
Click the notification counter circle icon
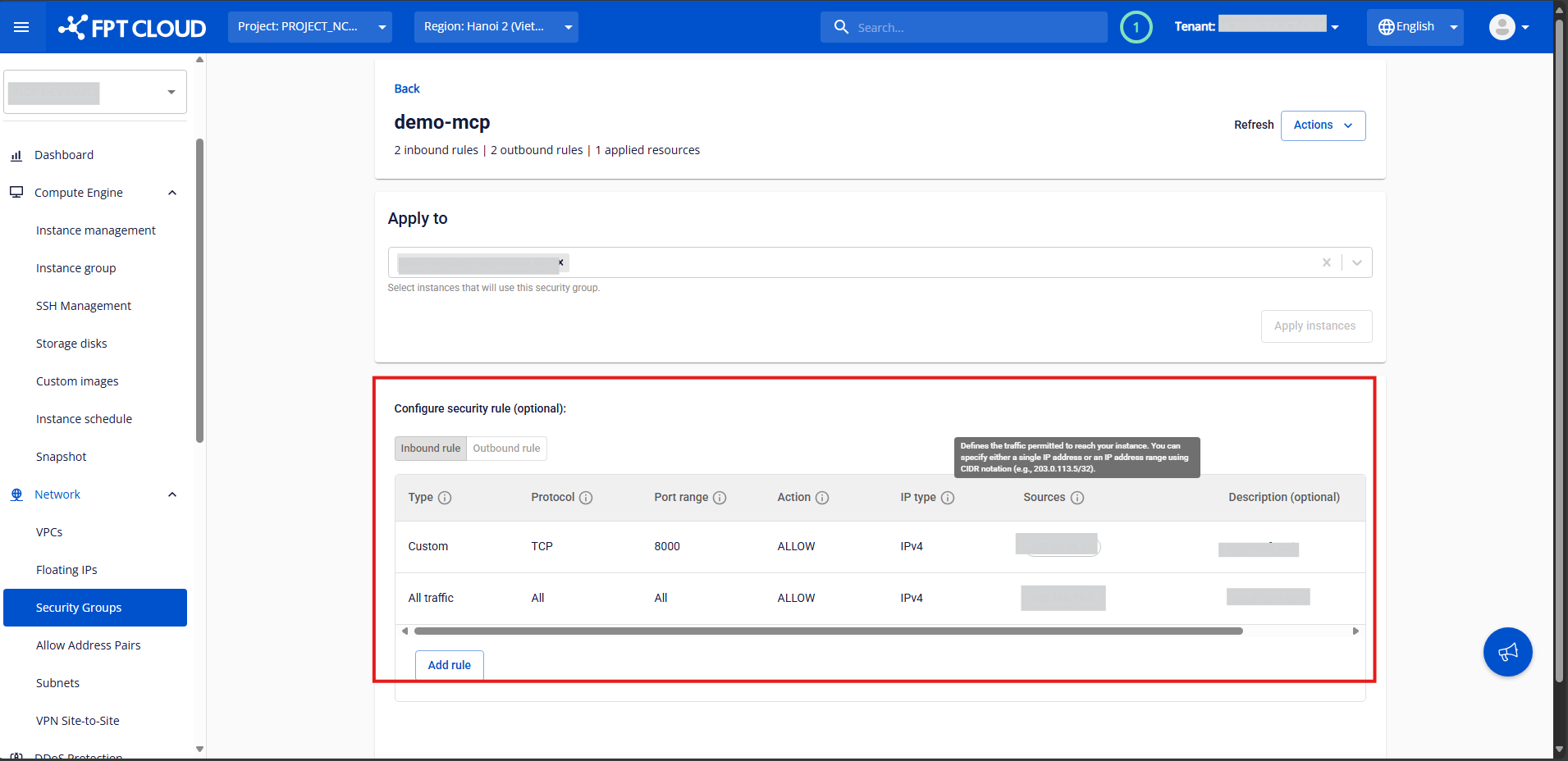click(x=1136, y=27)
